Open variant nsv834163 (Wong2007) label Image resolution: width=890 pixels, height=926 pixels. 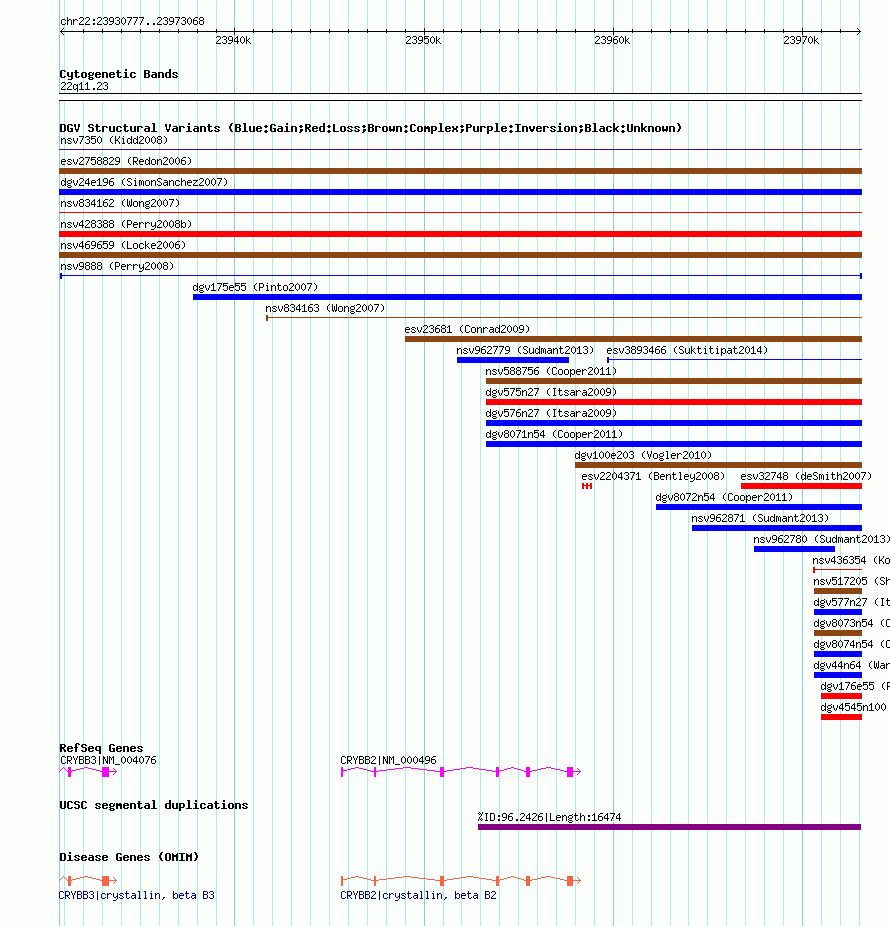point(325,308)
